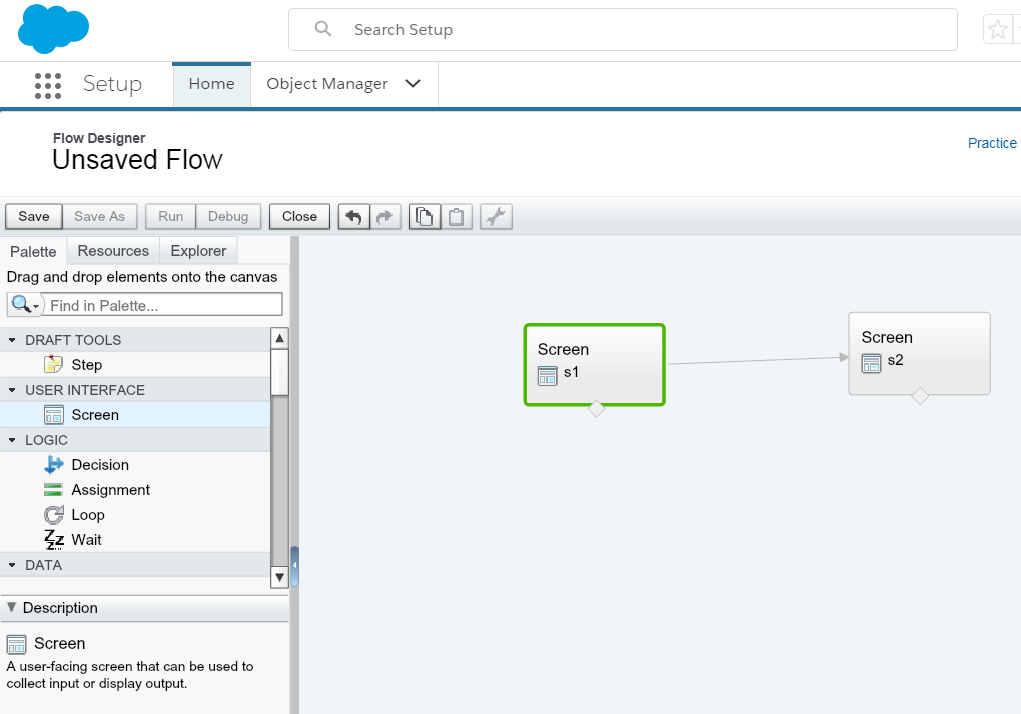Select the Assignment palette row
This screenshot has height=714, width=1021.
point(135,489)
